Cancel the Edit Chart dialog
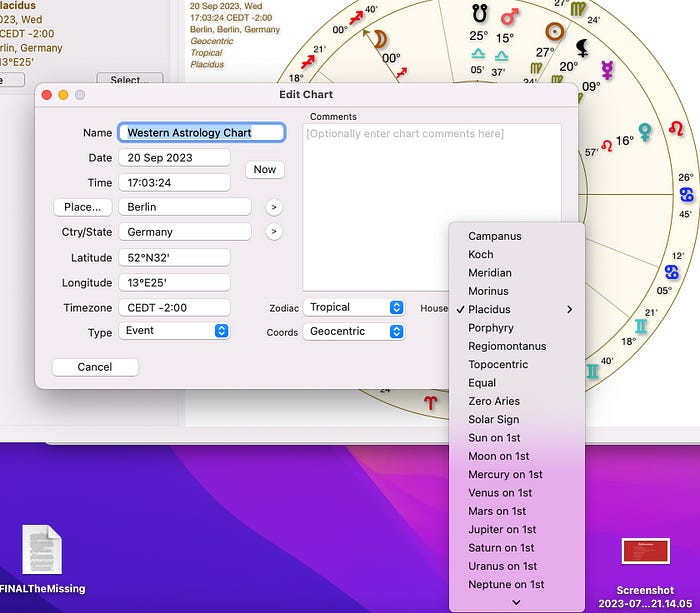This screenshot has width=700, height=613. [95, 367]
